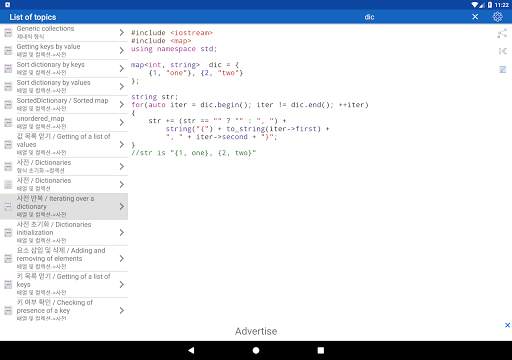
Task: Select the 'Checking of presence of a key' title
Action: click(55, 306)
